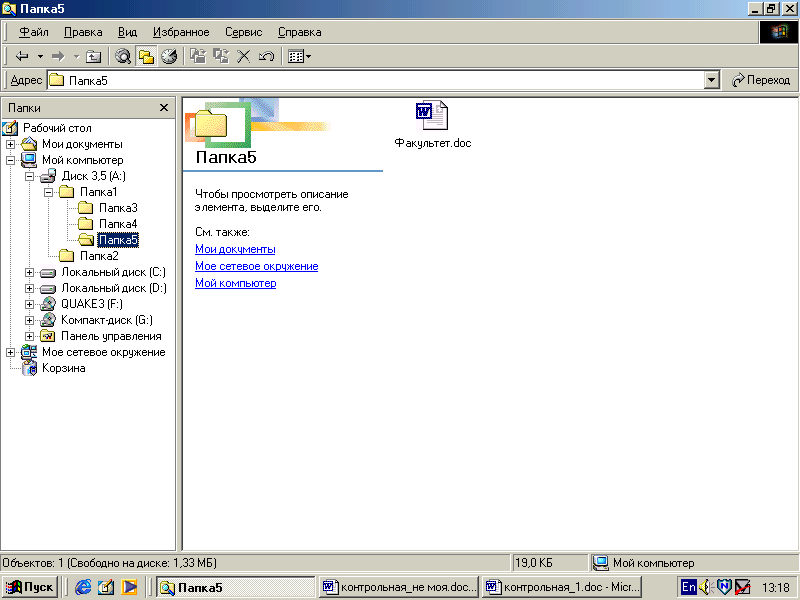
Task: Click the Move To toolbar icon
Action: point(198,56)
